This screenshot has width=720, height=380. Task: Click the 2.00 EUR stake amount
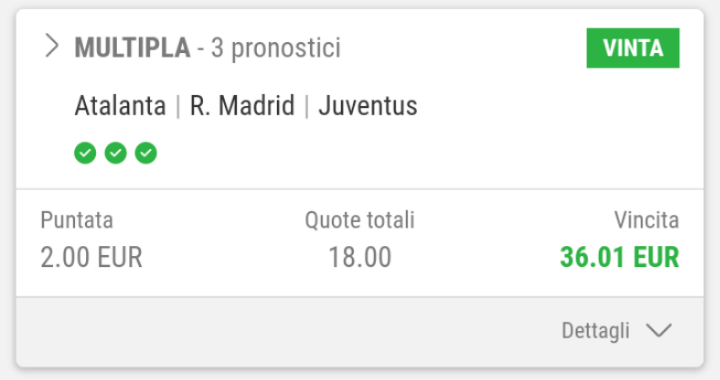tap(91, 257)
